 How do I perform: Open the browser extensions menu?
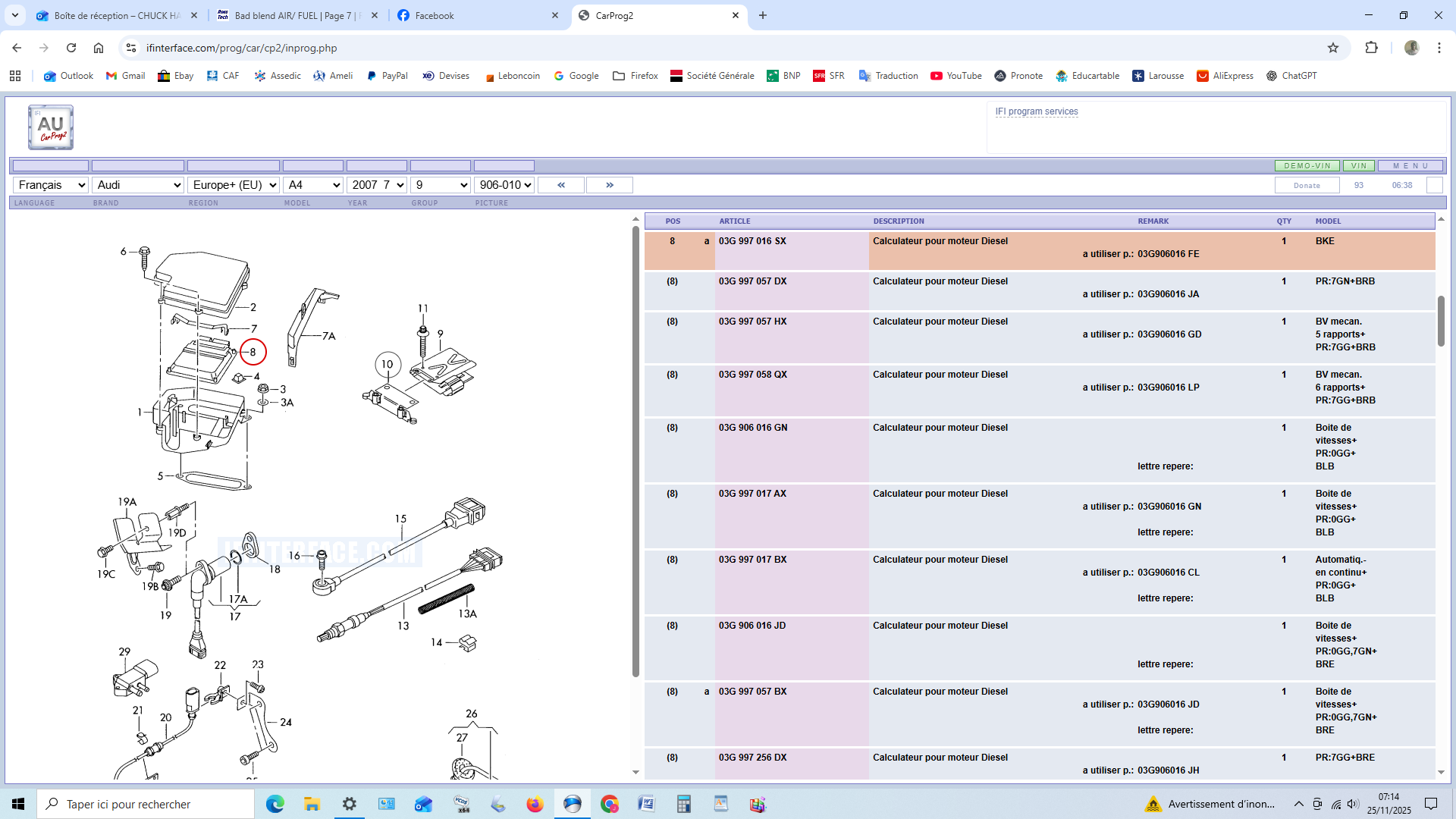[x=1371, y=48]
